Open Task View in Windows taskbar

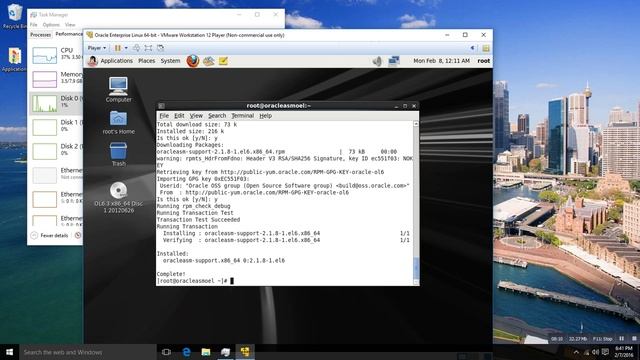click(x=166, y=352)
